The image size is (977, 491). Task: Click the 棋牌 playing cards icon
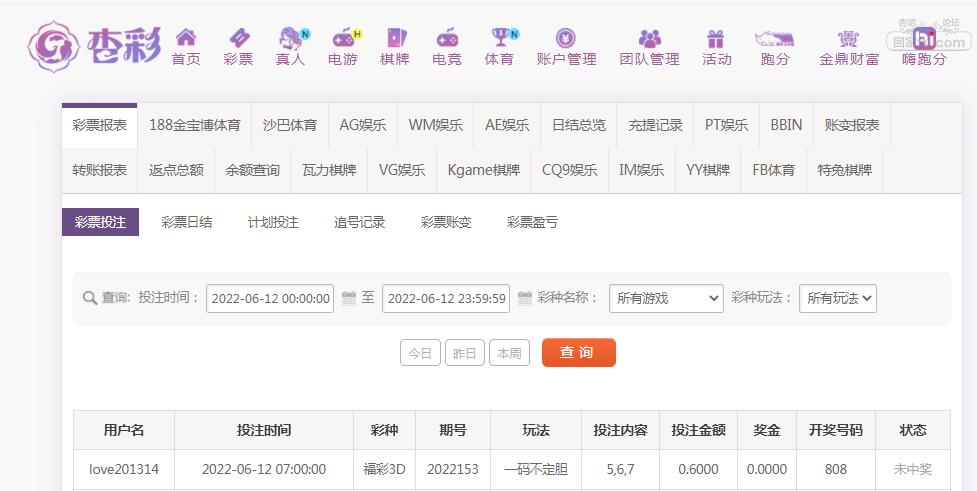pyautogui.click(x=395, y=38)
